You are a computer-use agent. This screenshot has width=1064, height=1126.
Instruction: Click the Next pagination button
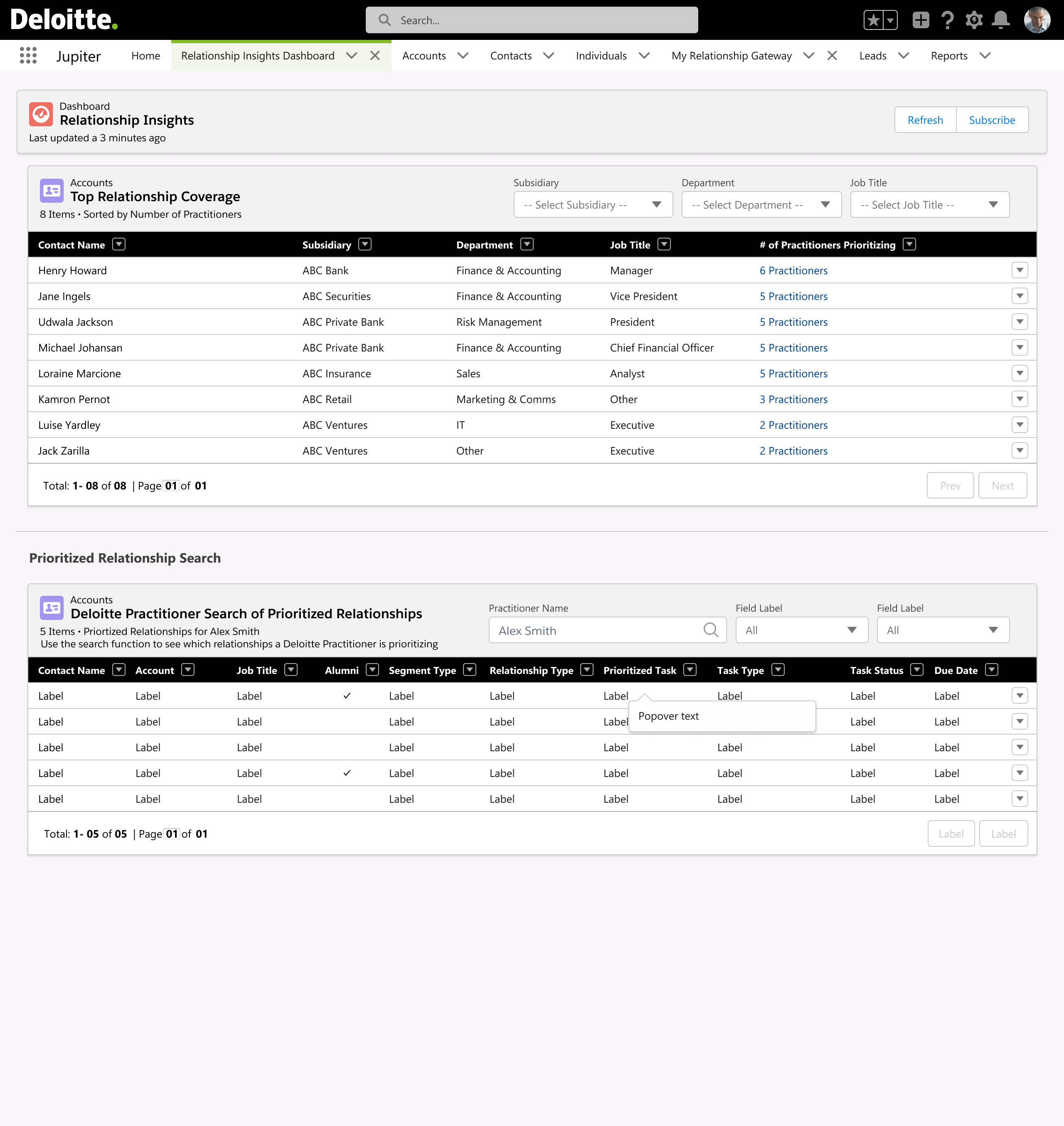point(1002,485)
